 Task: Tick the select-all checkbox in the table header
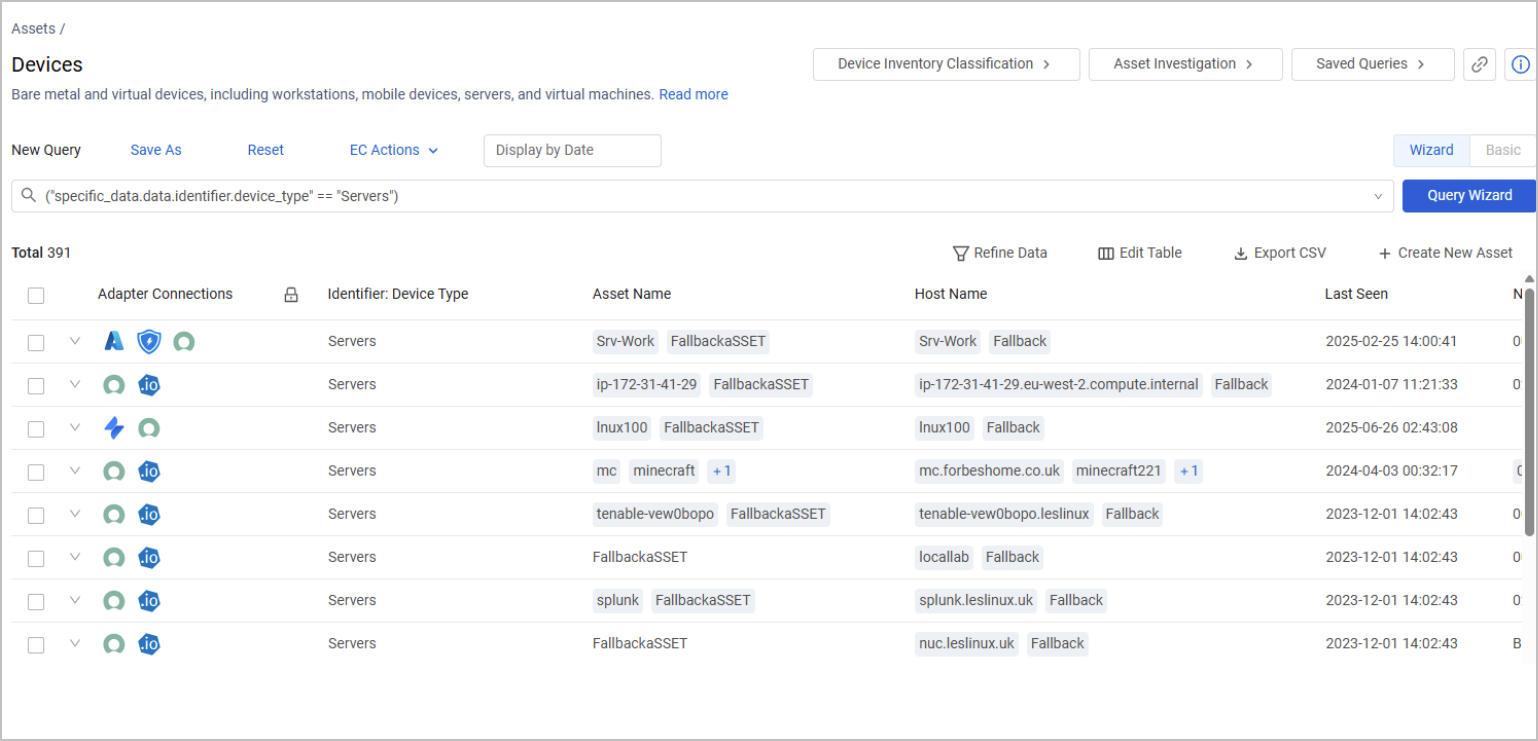36,295
